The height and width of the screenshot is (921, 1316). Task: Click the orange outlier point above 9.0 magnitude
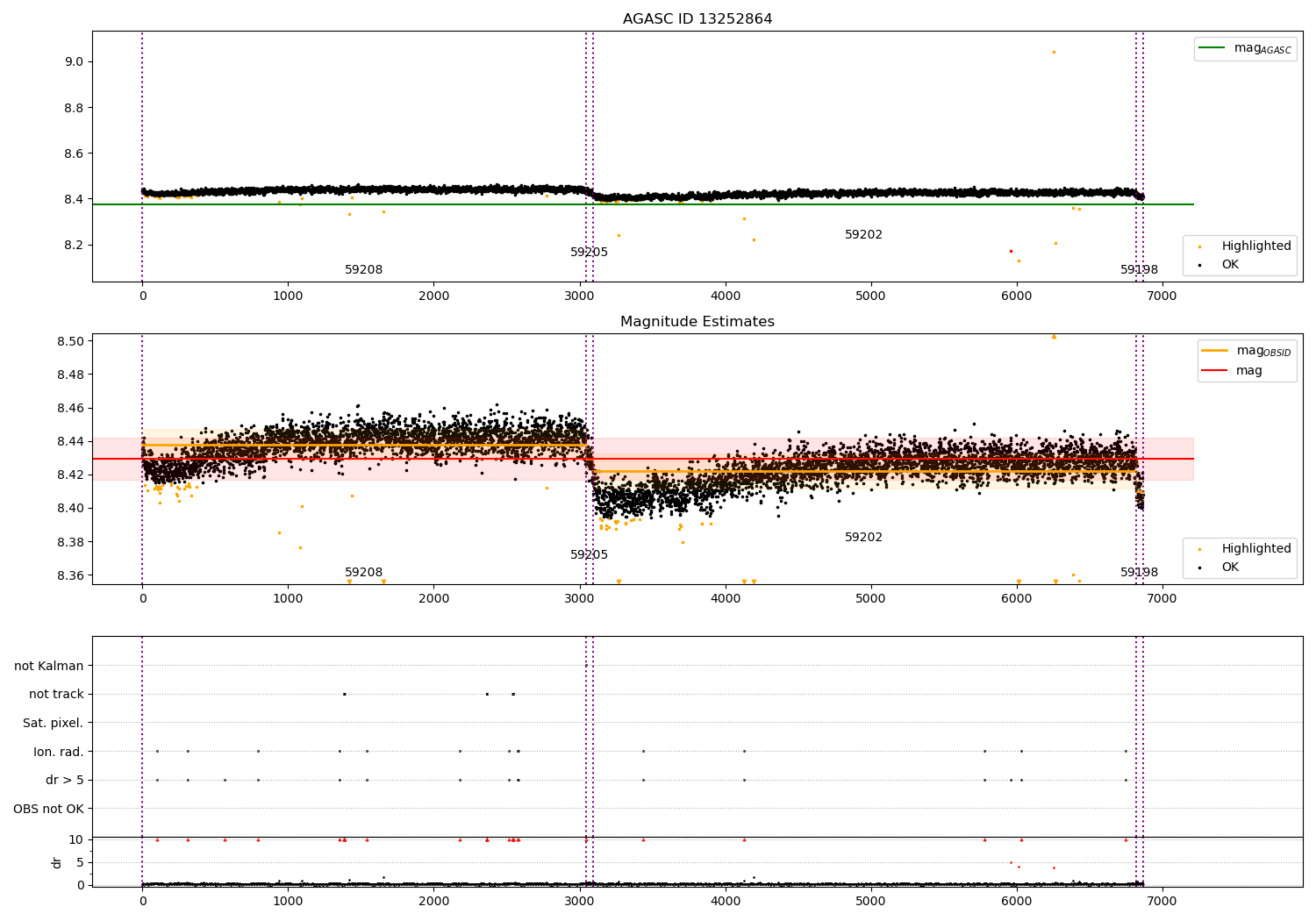1054,52
